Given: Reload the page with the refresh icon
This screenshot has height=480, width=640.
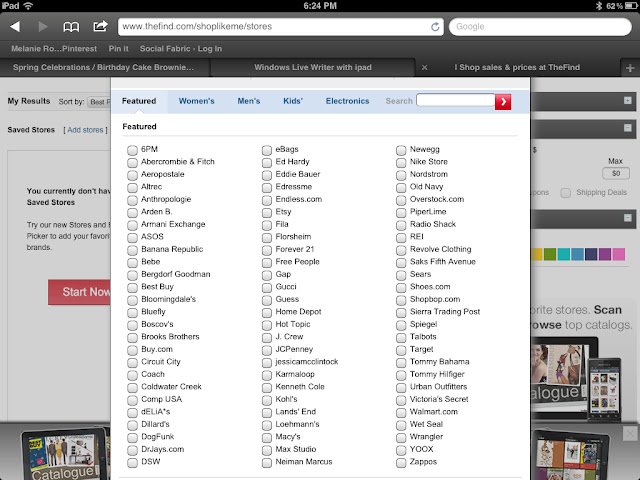Looking at the screenshot, I should pos(435,26).
